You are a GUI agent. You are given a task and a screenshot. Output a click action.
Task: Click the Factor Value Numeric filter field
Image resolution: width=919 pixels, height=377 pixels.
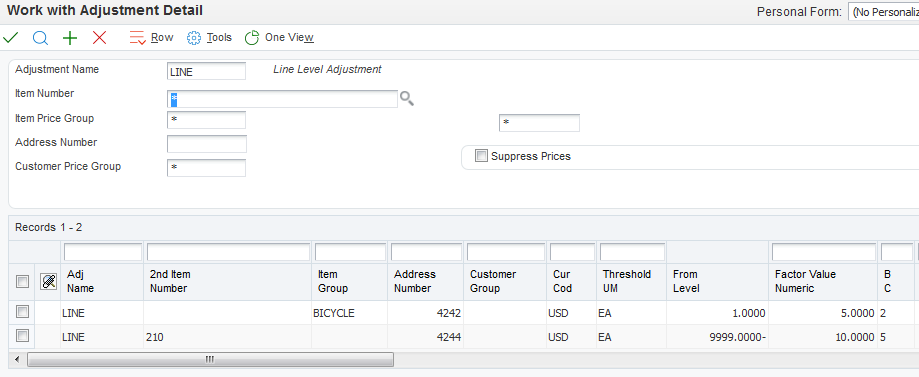point(824,252)
